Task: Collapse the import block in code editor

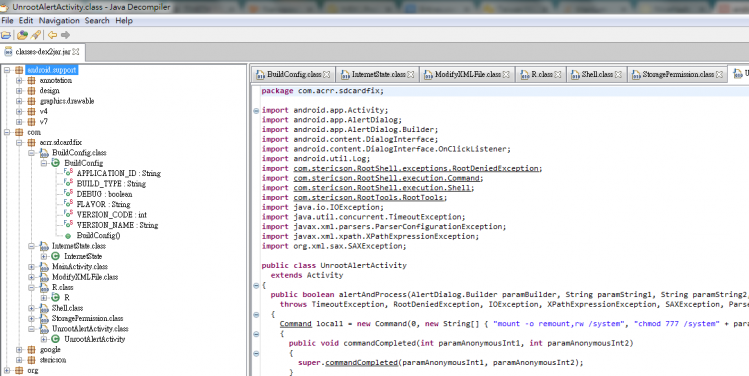Action: click(256, 110)
